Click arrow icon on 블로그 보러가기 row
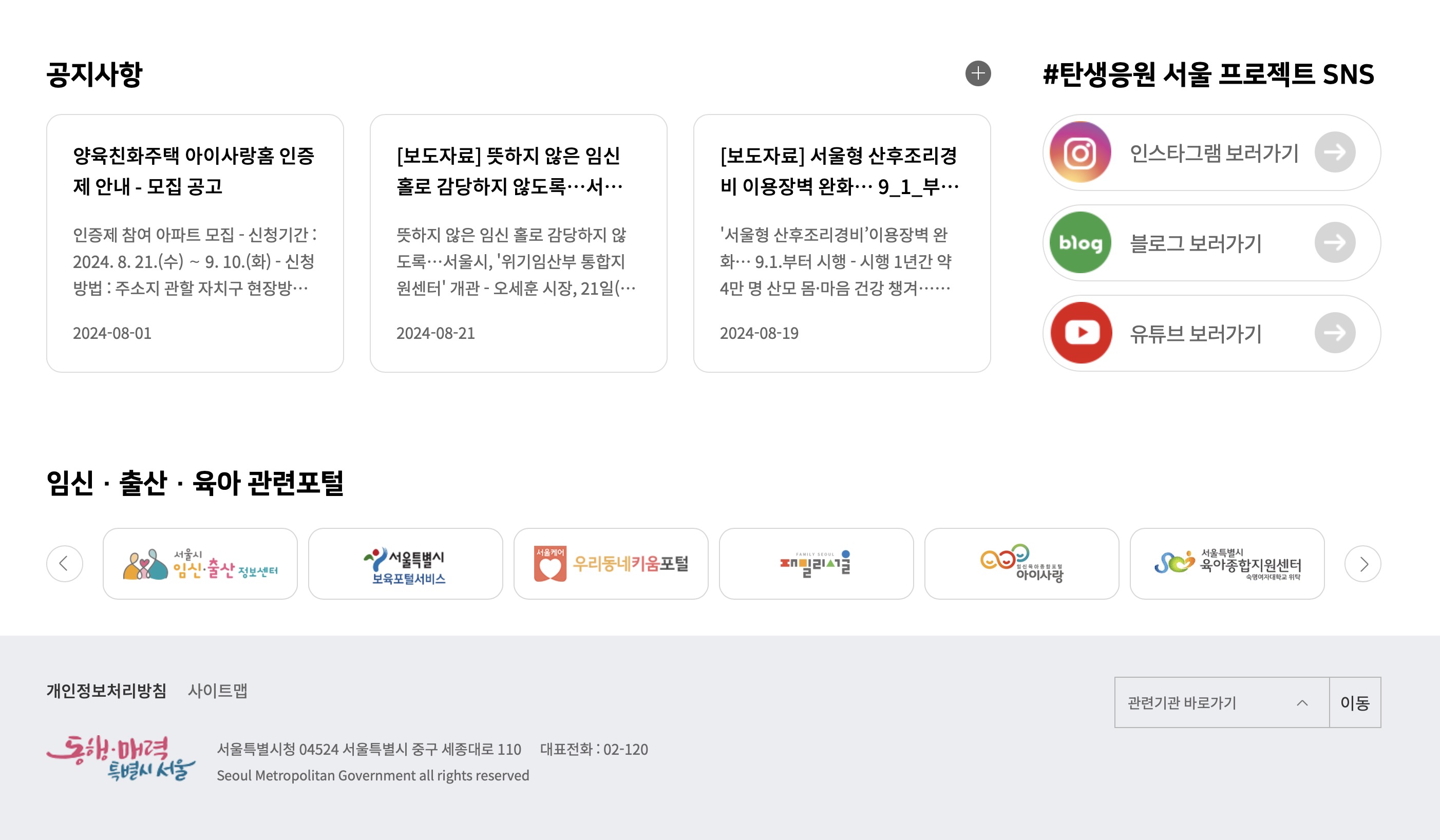 click(1334, 243)
